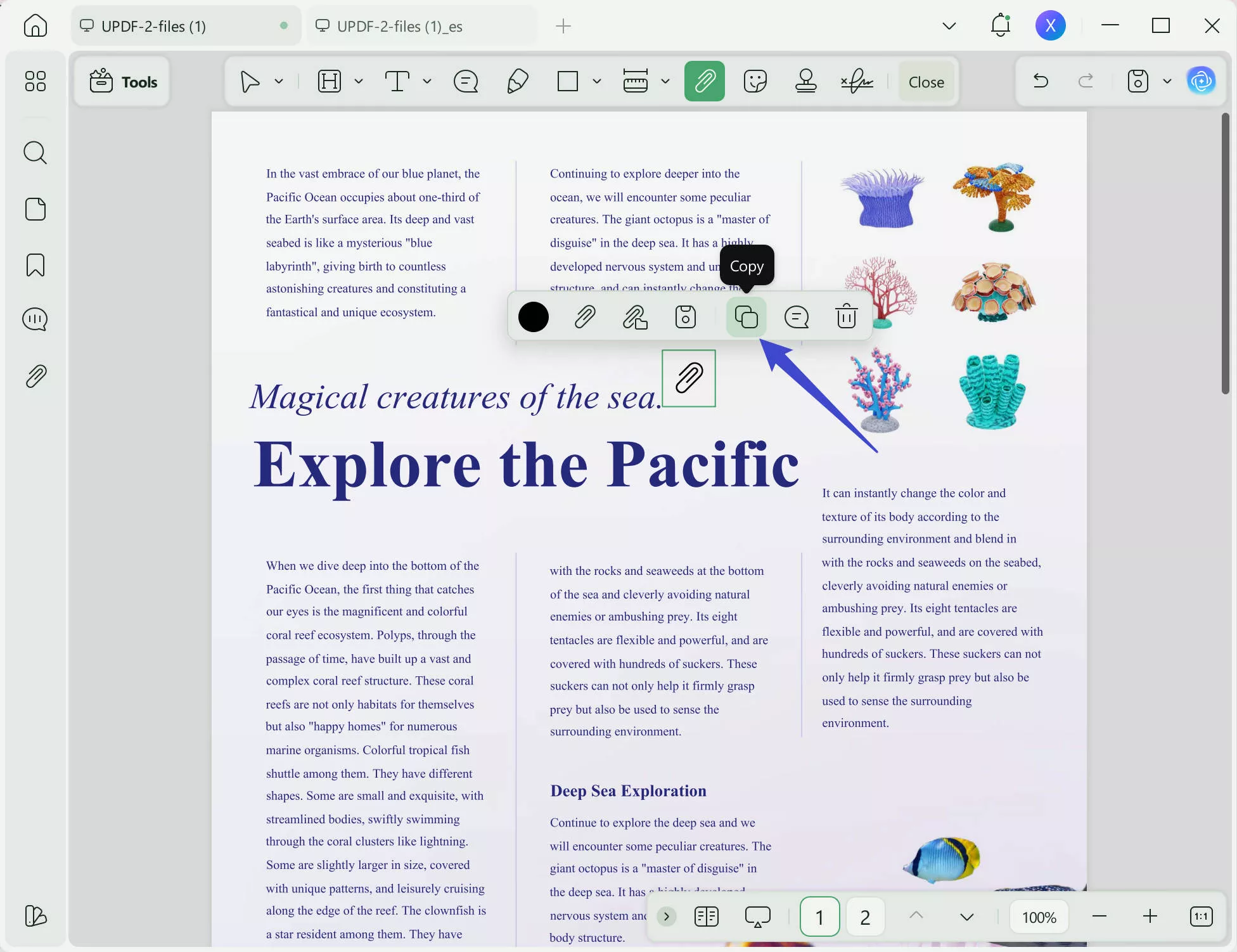1237x952 pixels.
Task: Click the Copy icon in floating toolbar
Action: 746,317
